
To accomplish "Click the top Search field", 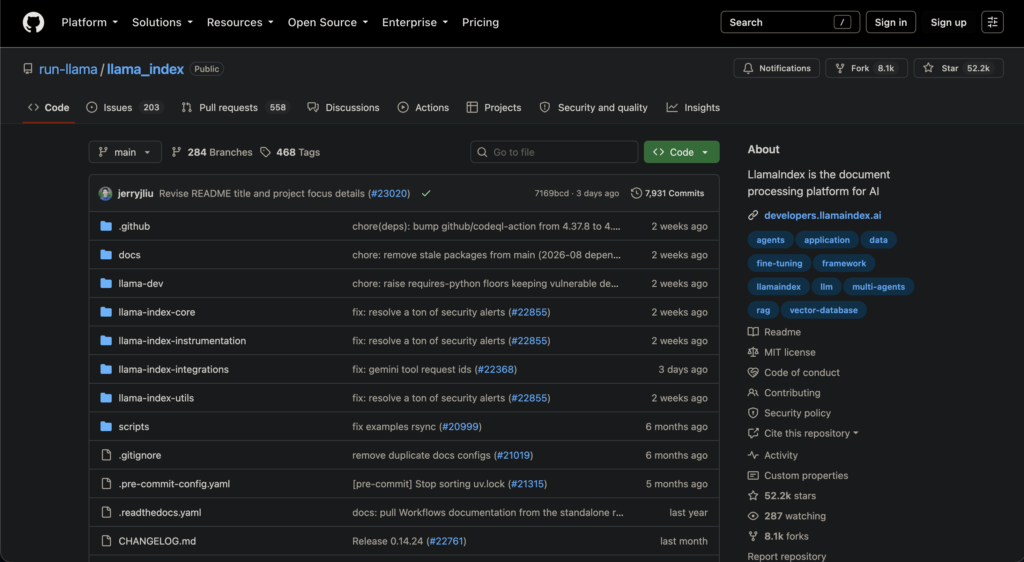I will [x=790, y=22].
